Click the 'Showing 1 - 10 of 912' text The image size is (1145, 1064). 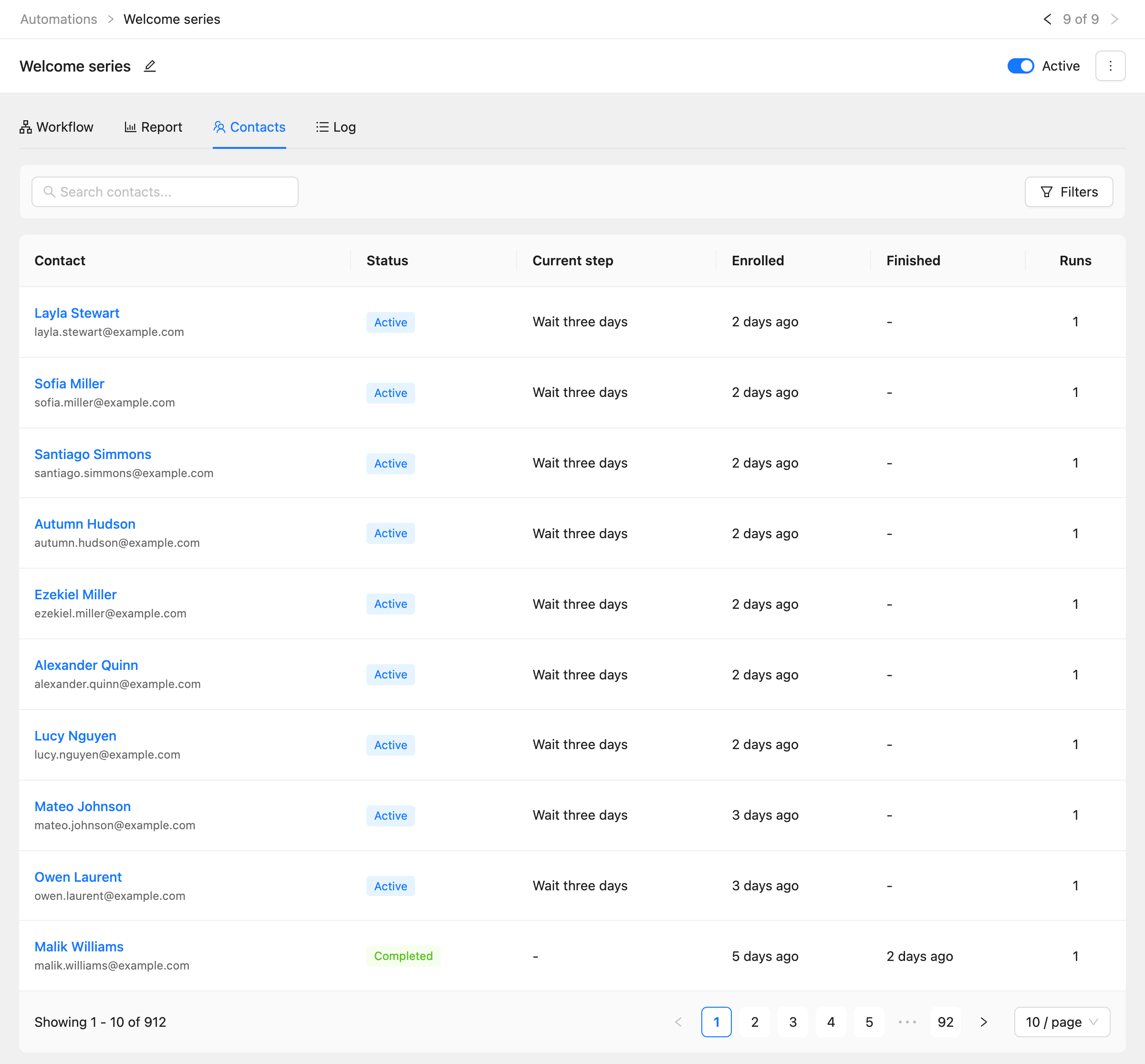point(100,1022)
